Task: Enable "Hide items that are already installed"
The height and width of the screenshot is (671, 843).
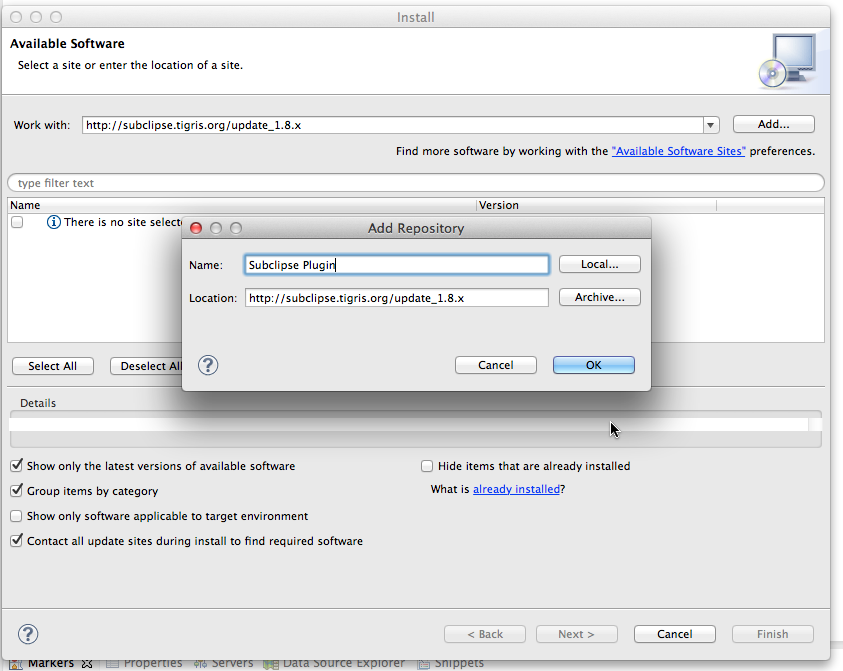Action: pyautogui.click(x=427, y=466)
